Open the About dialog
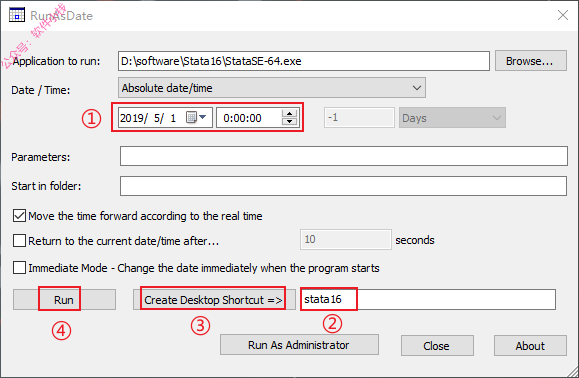This screenshot has width=579, height=378. [x=530, y=346]
